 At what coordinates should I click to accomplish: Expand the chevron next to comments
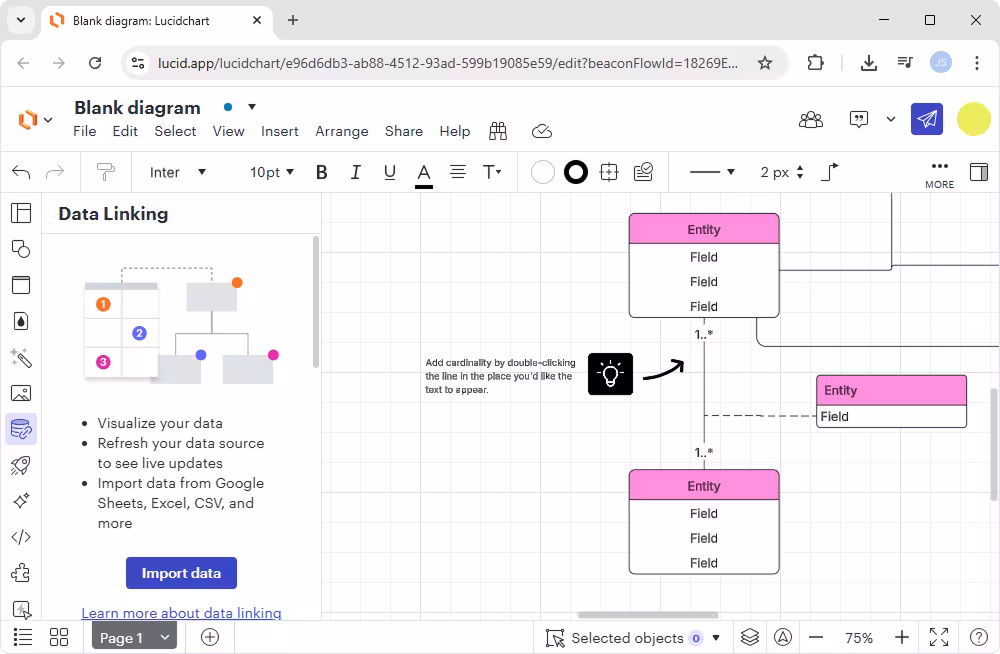tap(891, 119)
